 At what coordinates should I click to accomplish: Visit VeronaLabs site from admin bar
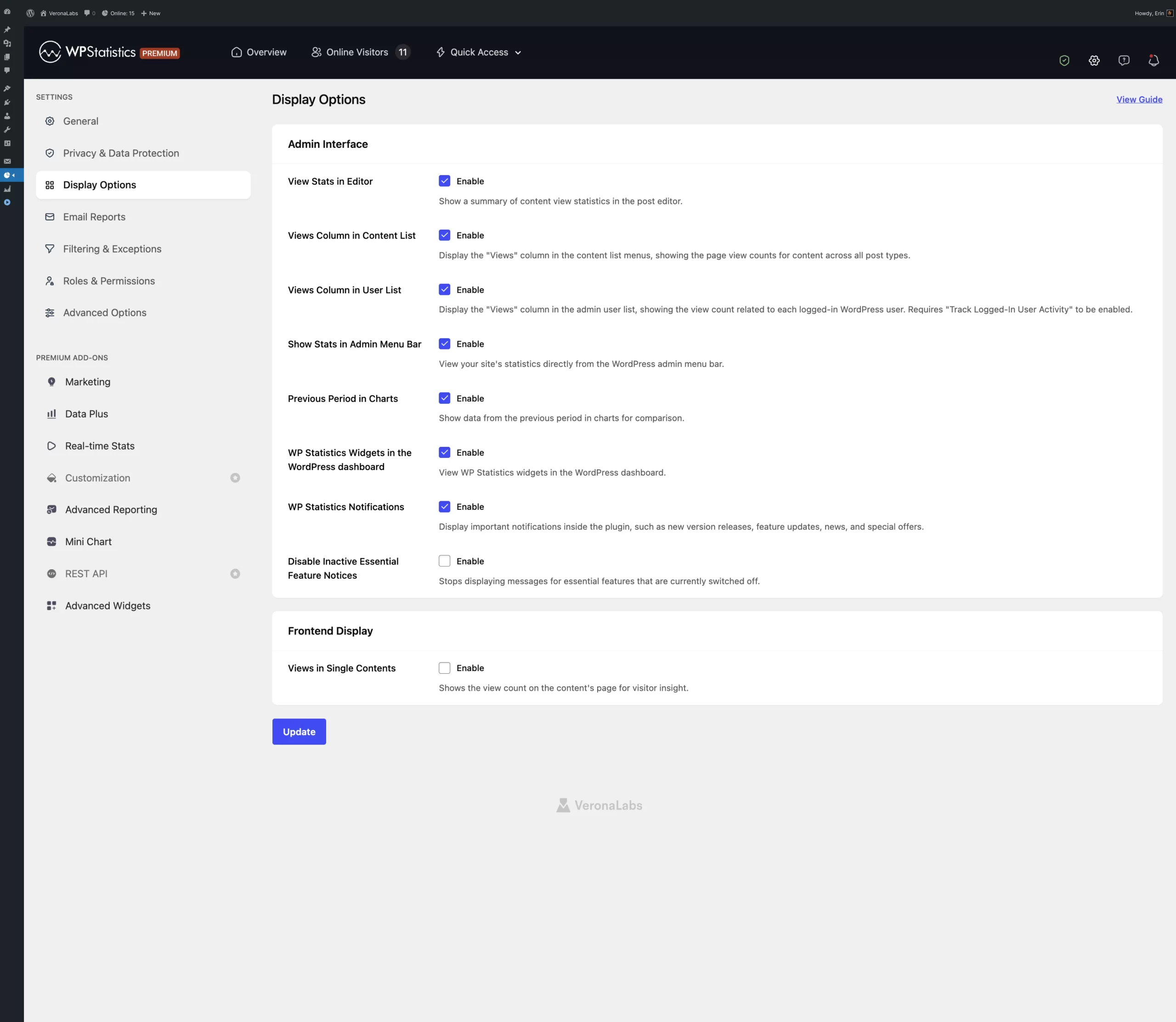click(x=59, y=13)
